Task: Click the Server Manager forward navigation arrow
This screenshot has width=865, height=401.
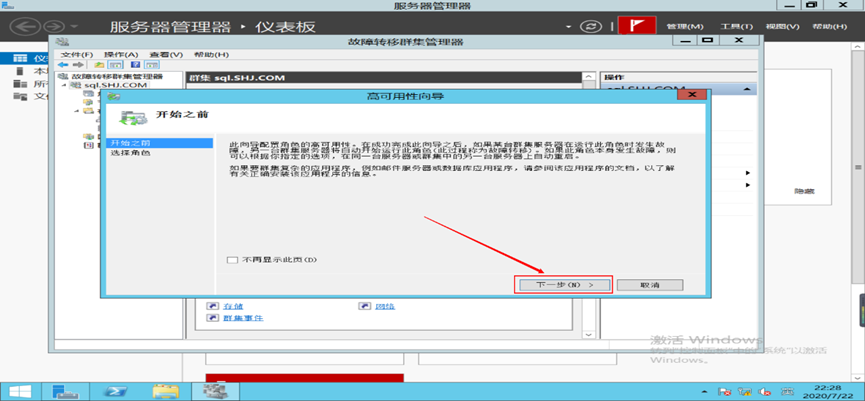Action: pos(54,26)
